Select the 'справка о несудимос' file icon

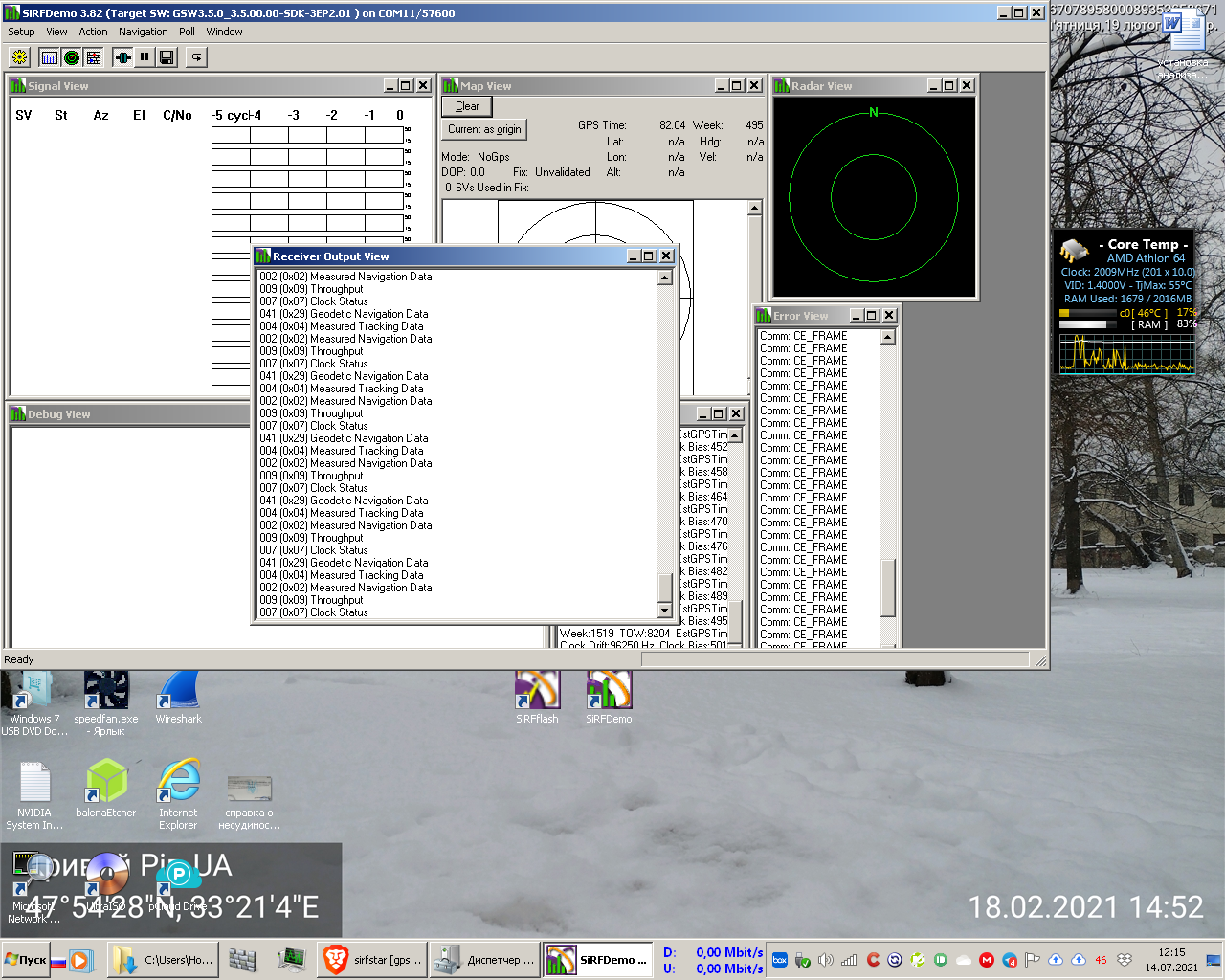tap(250, 802)
